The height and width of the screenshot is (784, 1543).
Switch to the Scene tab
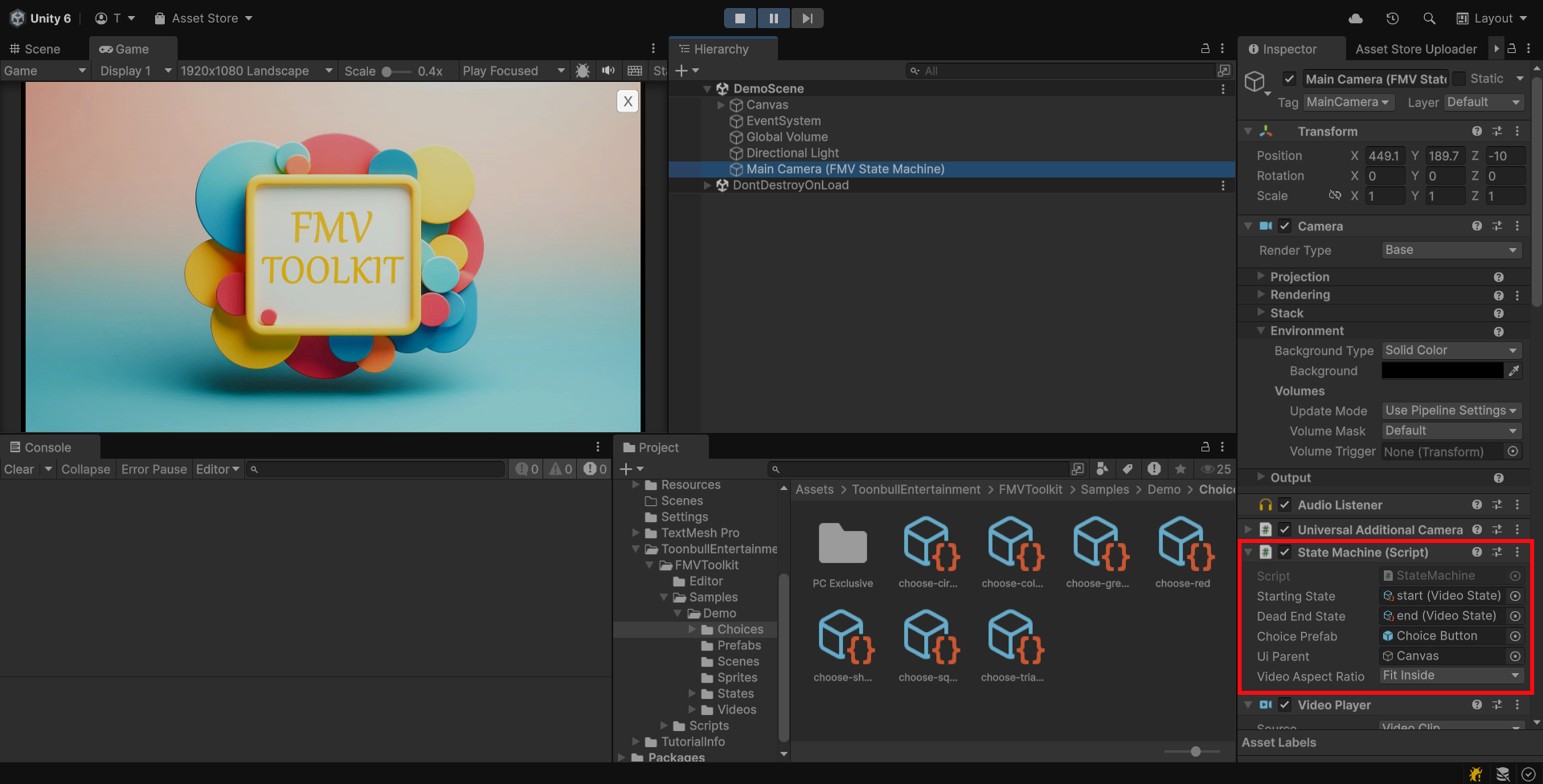pyautogui.click(x=35, y=49)
